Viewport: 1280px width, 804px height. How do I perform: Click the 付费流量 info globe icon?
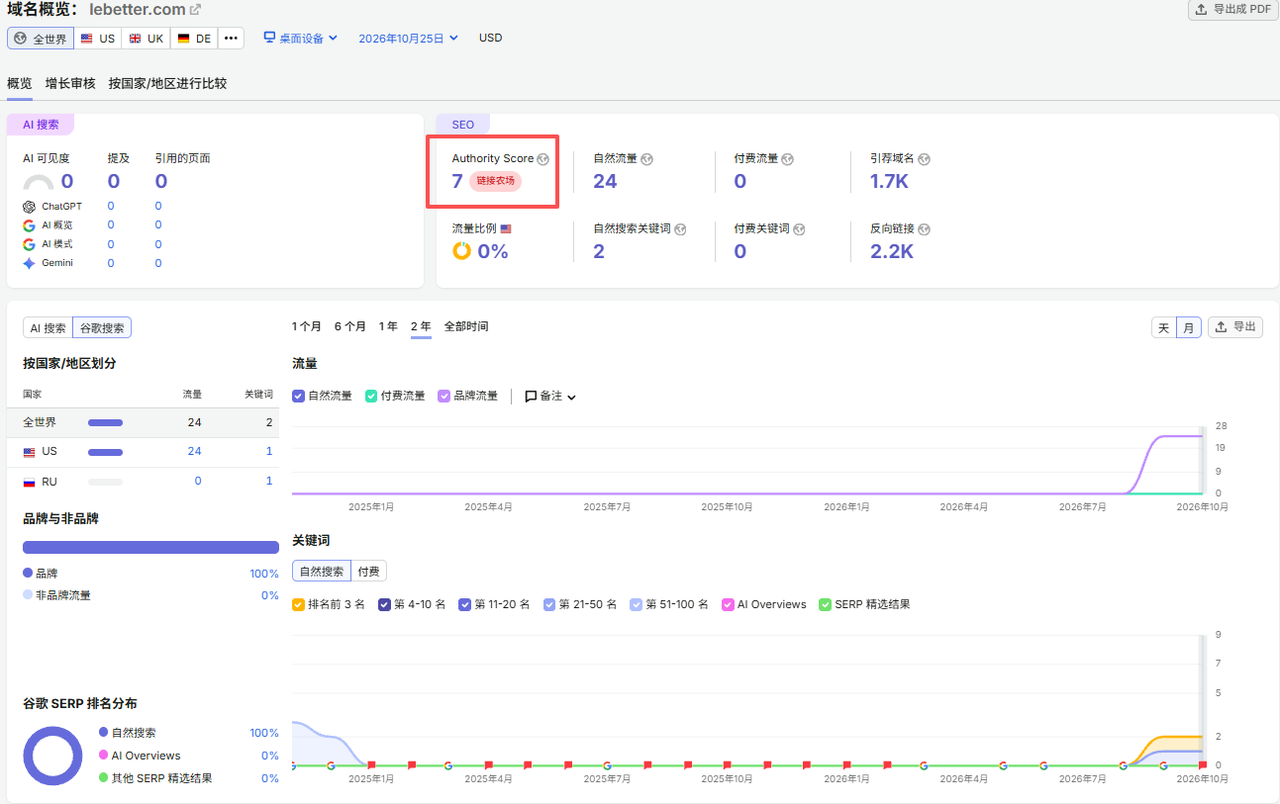click(x=787, y=159)
